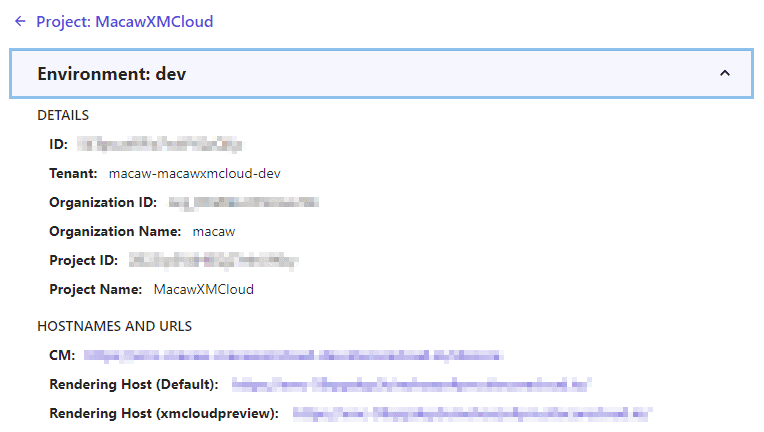Click the blurred Project ID value
The height and width of the screenshot is (432, 764).
click(214, 260)
